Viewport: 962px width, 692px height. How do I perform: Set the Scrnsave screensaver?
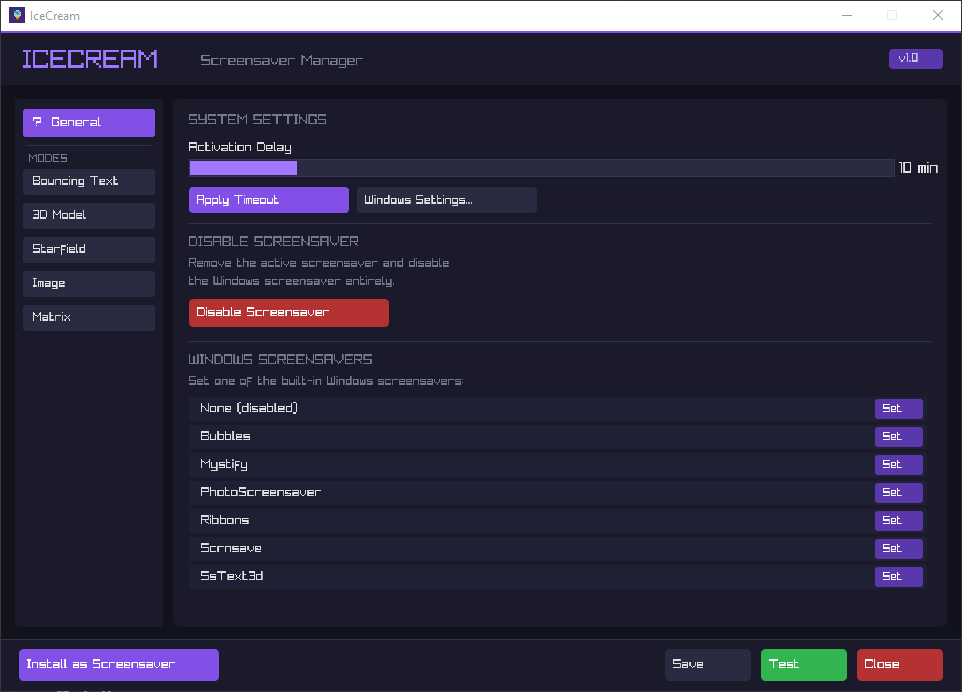(x=898, y=548)
